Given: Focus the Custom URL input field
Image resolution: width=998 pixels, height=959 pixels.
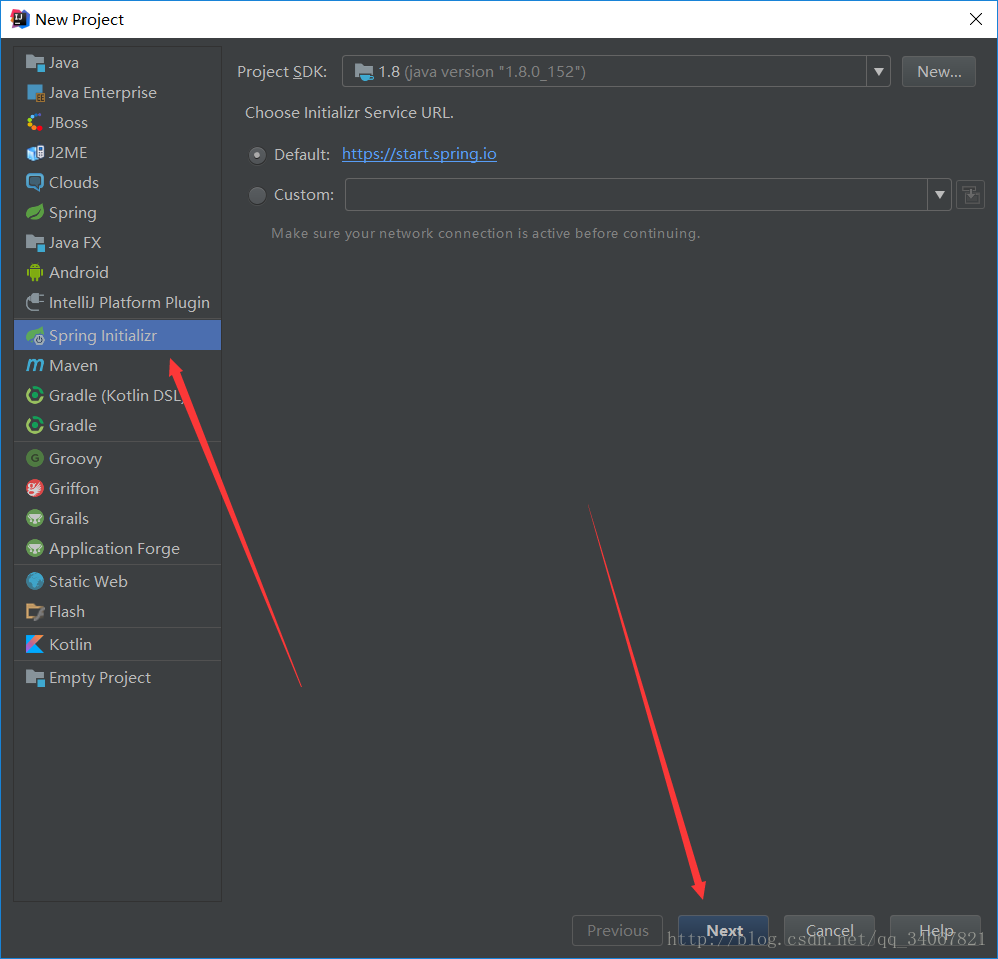Looking at the screenshot, I should tap(636, 195).
